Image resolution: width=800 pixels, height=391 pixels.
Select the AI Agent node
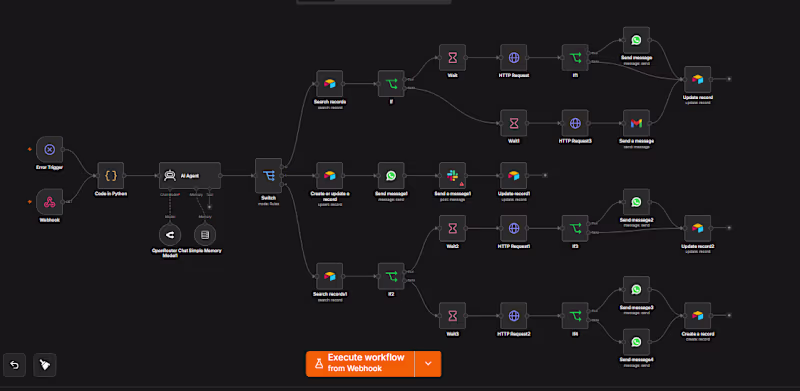coord(190,176)
